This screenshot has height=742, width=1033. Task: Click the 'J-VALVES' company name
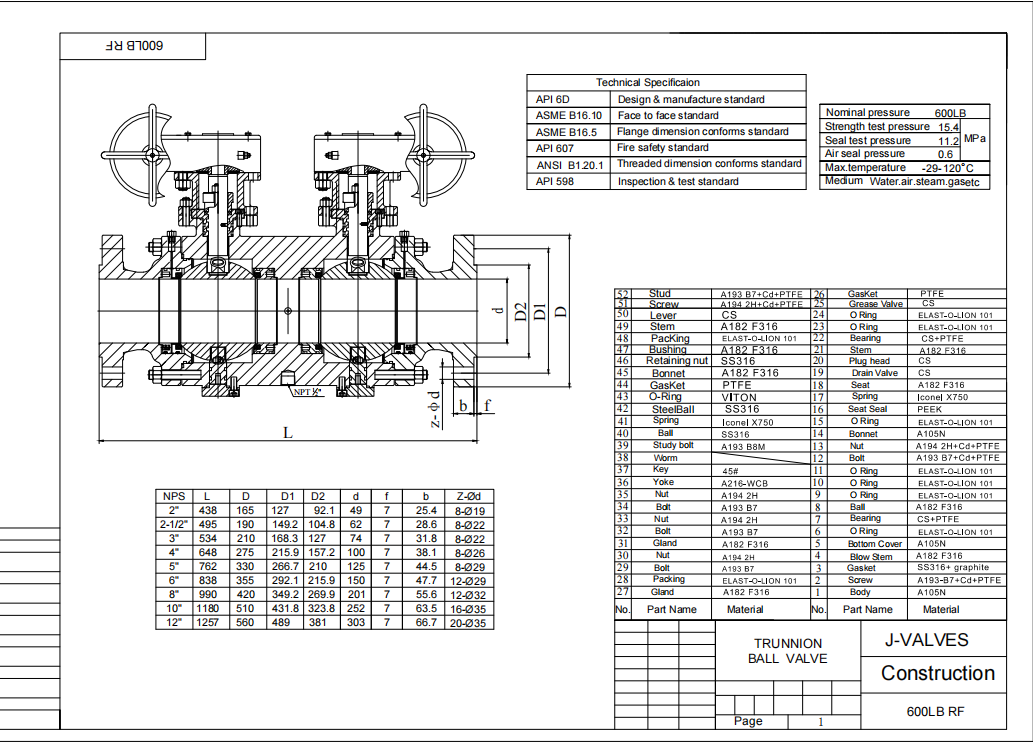[926, 641]
